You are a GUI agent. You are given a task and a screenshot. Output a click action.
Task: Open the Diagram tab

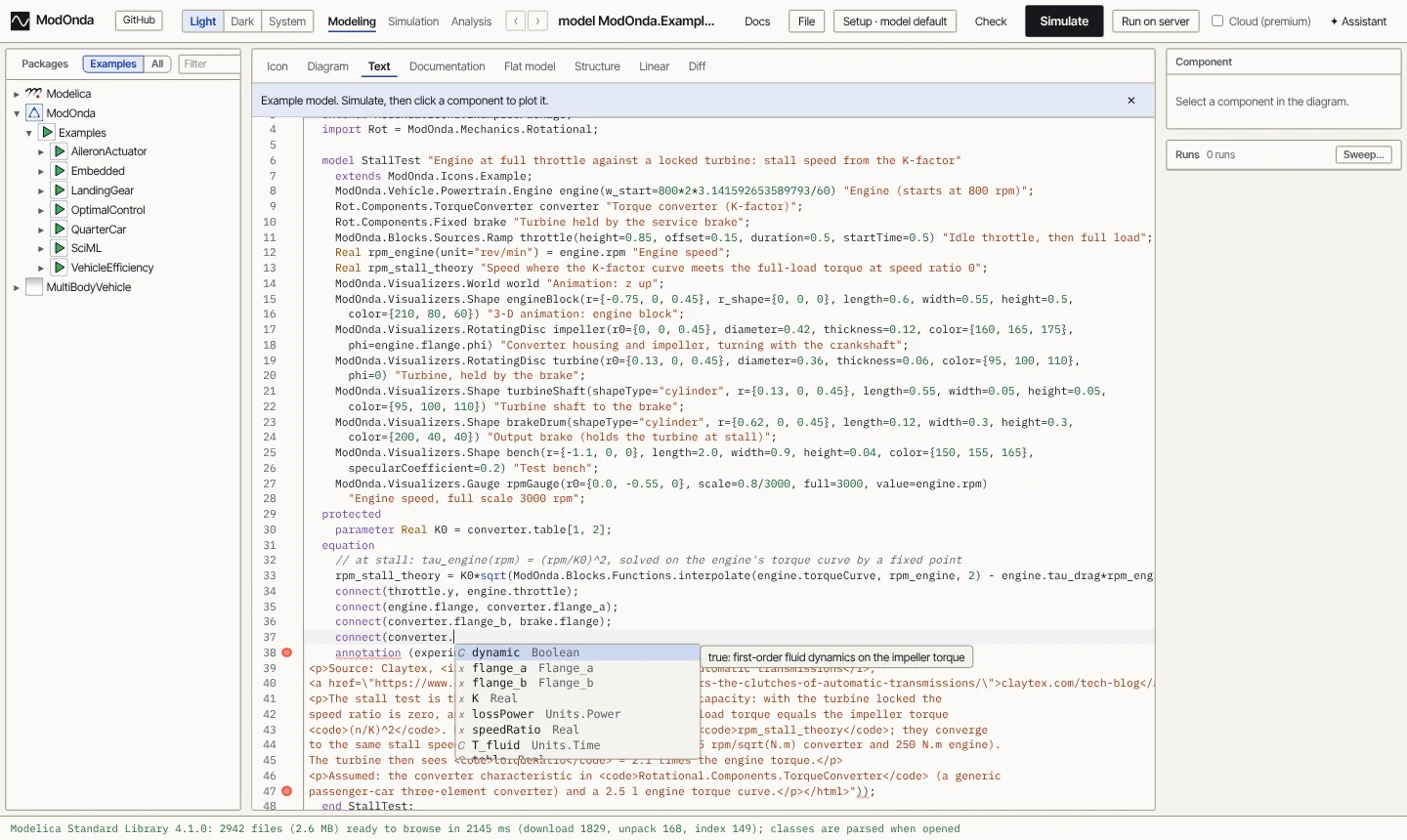click(x=328, y=66)
